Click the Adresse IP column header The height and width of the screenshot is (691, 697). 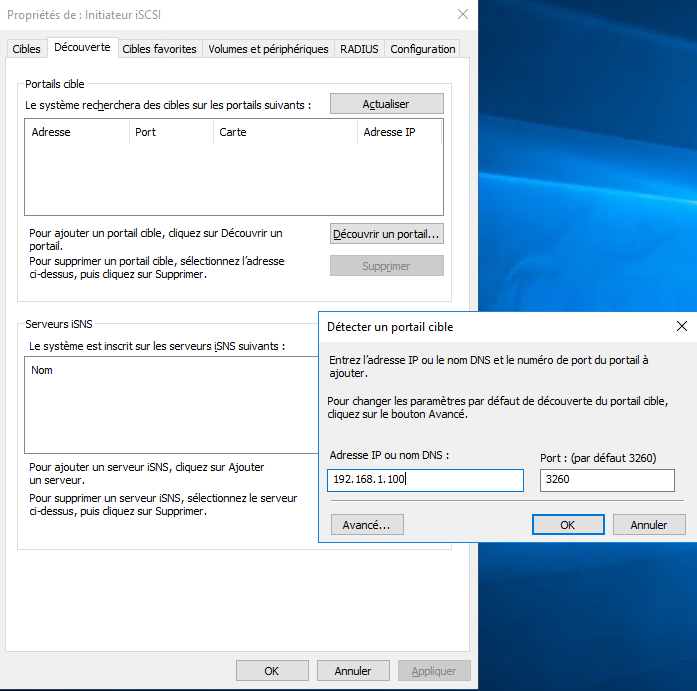point(400,132)
